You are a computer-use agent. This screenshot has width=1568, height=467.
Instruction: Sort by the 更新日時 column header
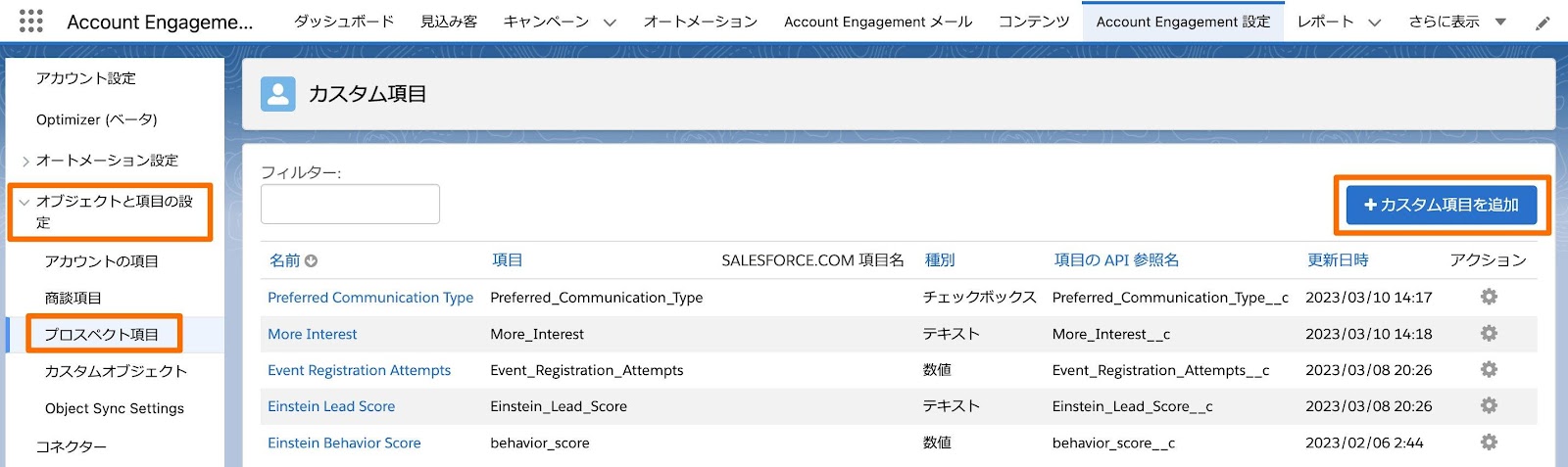pos(1337,260)
